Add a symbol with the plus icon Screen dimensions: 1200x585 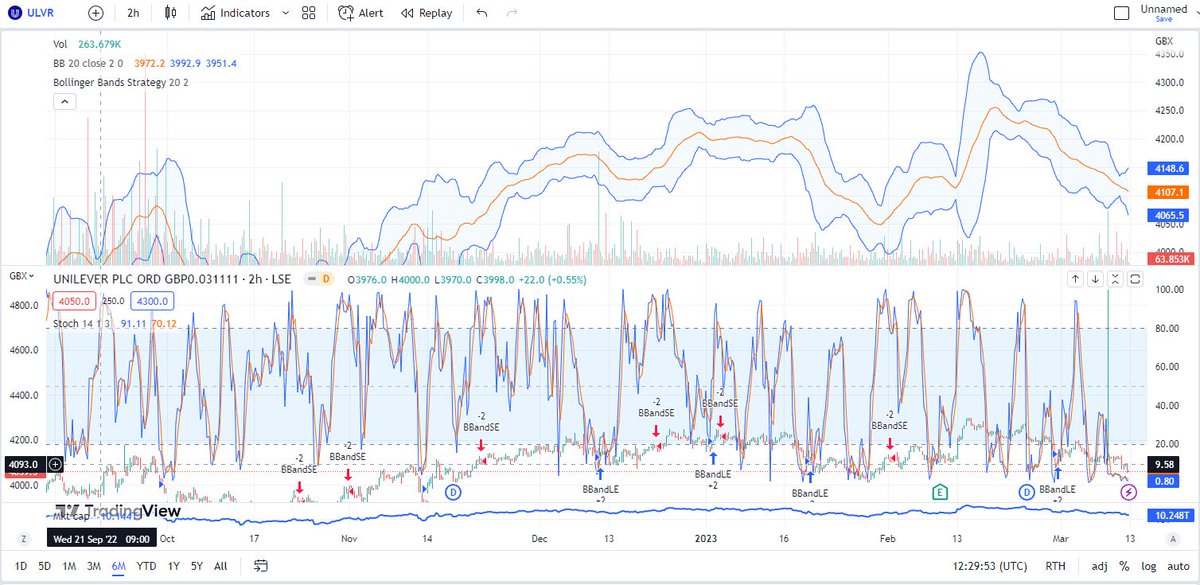click(95, 13)
